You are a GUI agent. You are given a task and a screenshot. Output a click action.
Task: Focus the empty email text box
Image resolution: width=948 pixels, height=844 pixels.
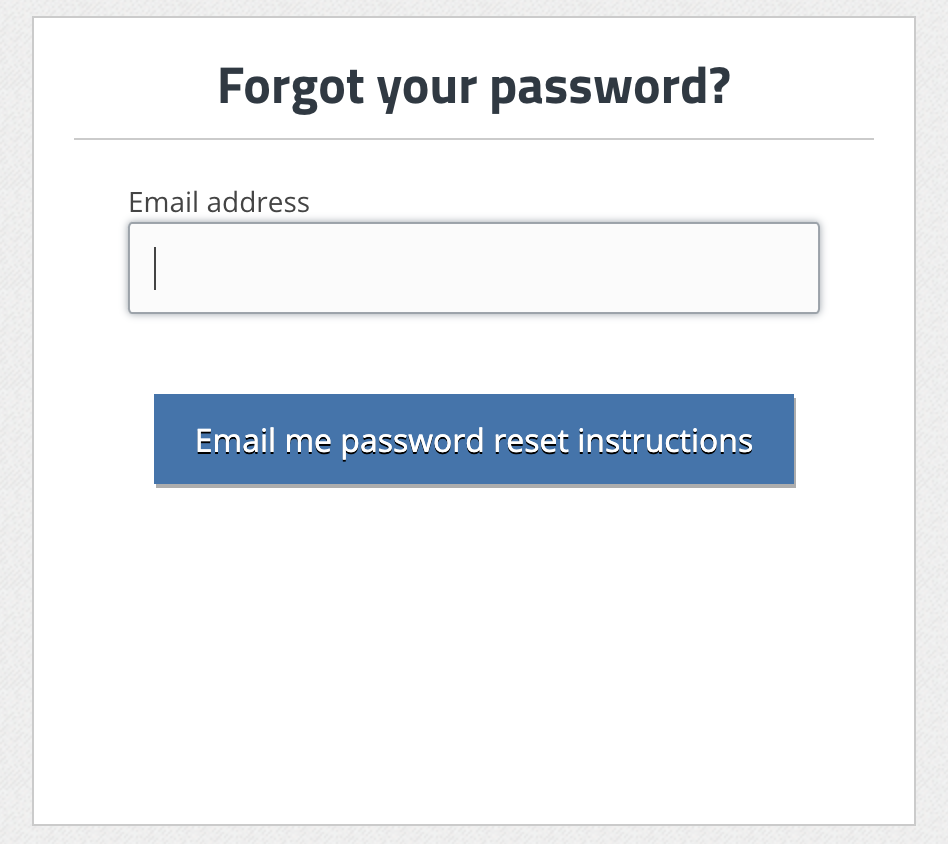(x=474, y=268)
